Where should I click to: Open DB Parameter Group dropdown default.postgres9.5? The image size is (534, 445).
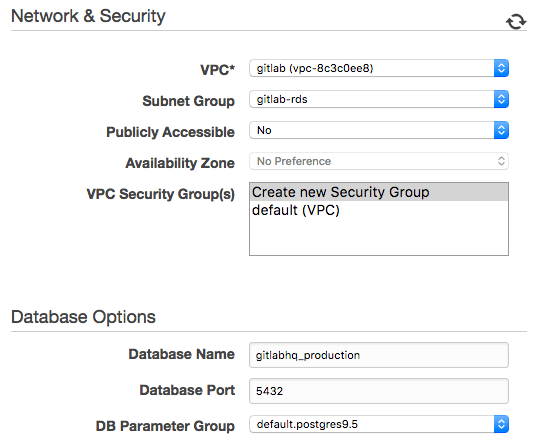click(x=379, y=424)
